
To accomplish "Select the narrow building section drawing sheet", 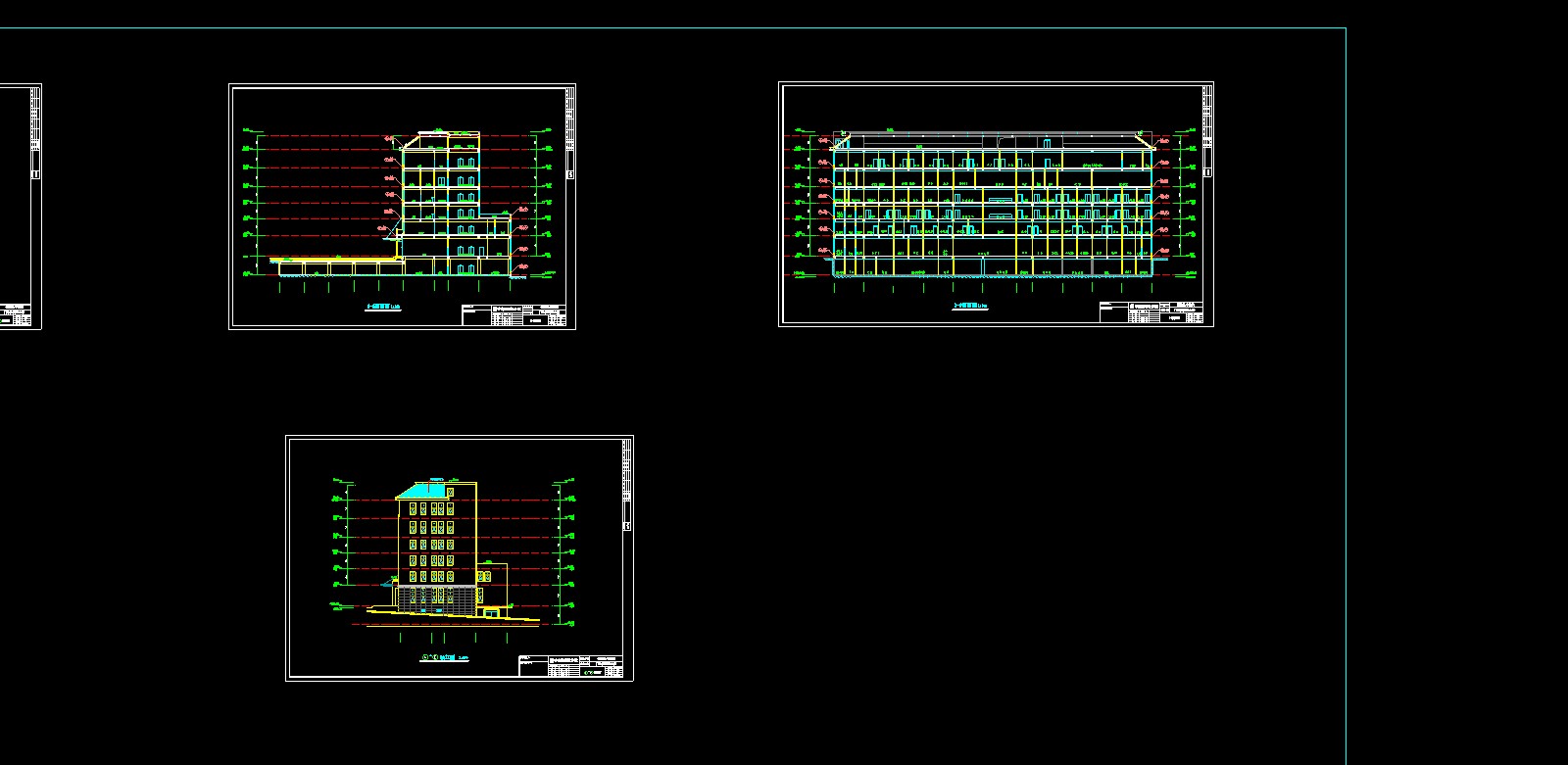I will 402,207.
